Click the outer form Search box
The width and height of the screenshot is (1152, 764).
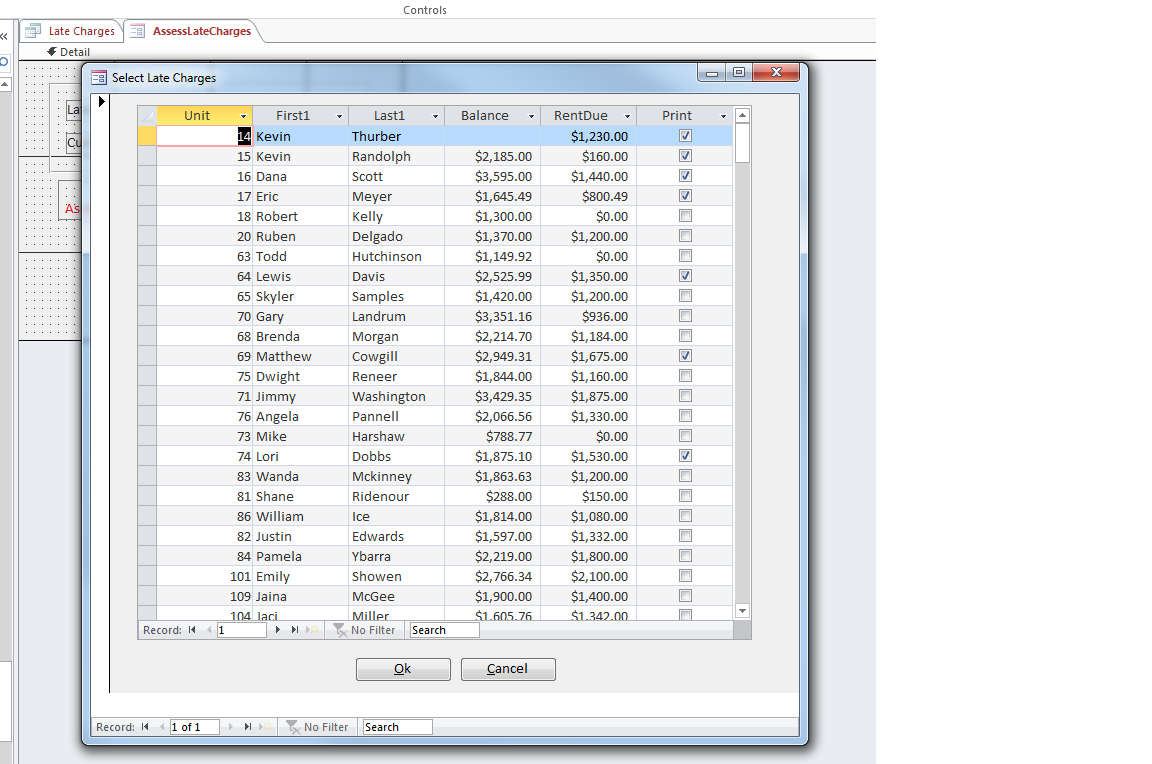click(x=397, y=727)
